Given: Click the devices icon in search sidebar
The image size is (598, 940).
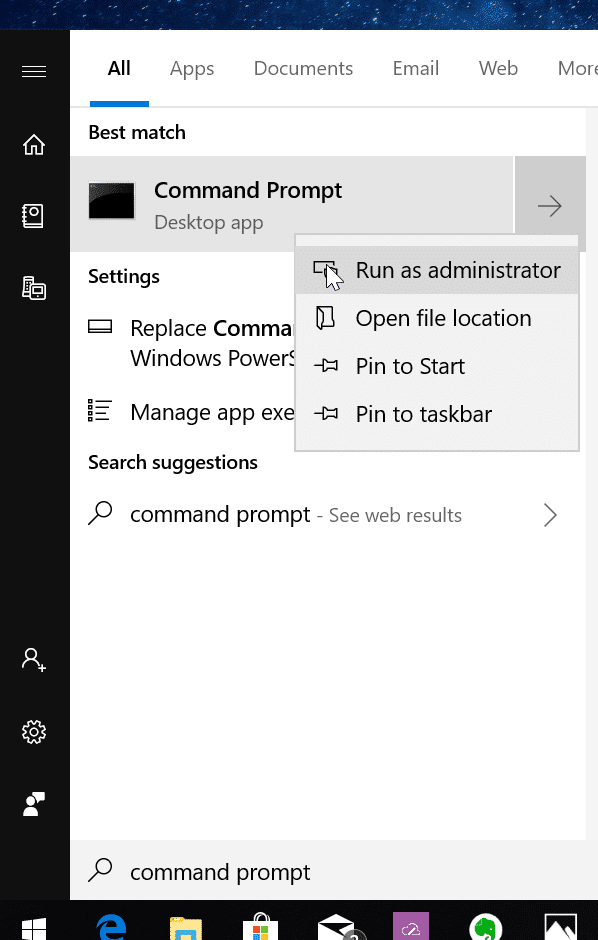Looking at the screenshot, I should [x=33, y=288].
